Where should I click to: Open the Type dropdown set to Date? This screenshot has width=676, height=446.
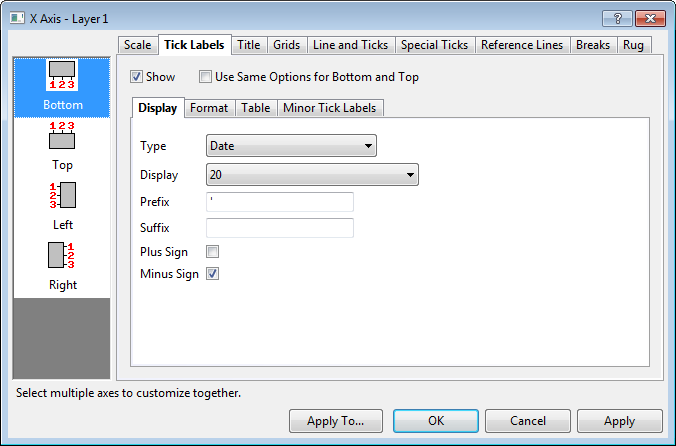coord(291,146)
